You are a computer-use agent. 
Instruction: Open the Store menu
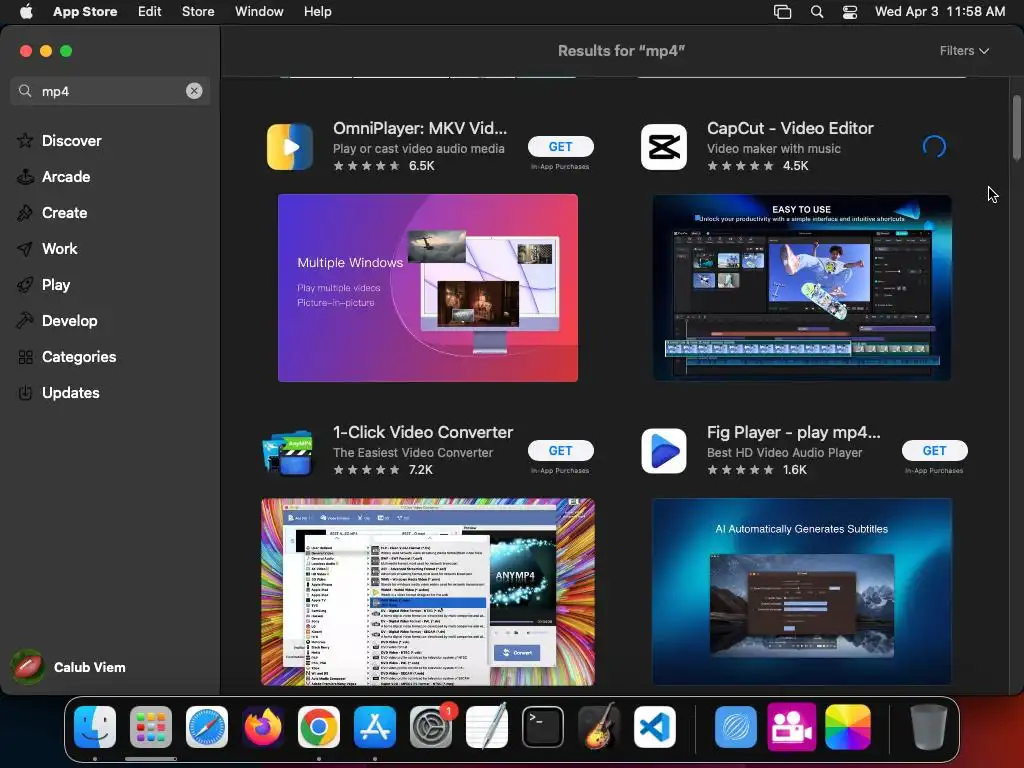(198, 12)
